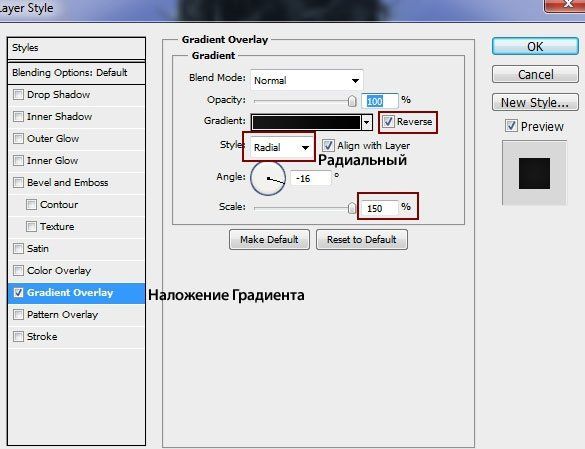Click the style preview thumbnail
585x449 pixels.
click(534, 173)
